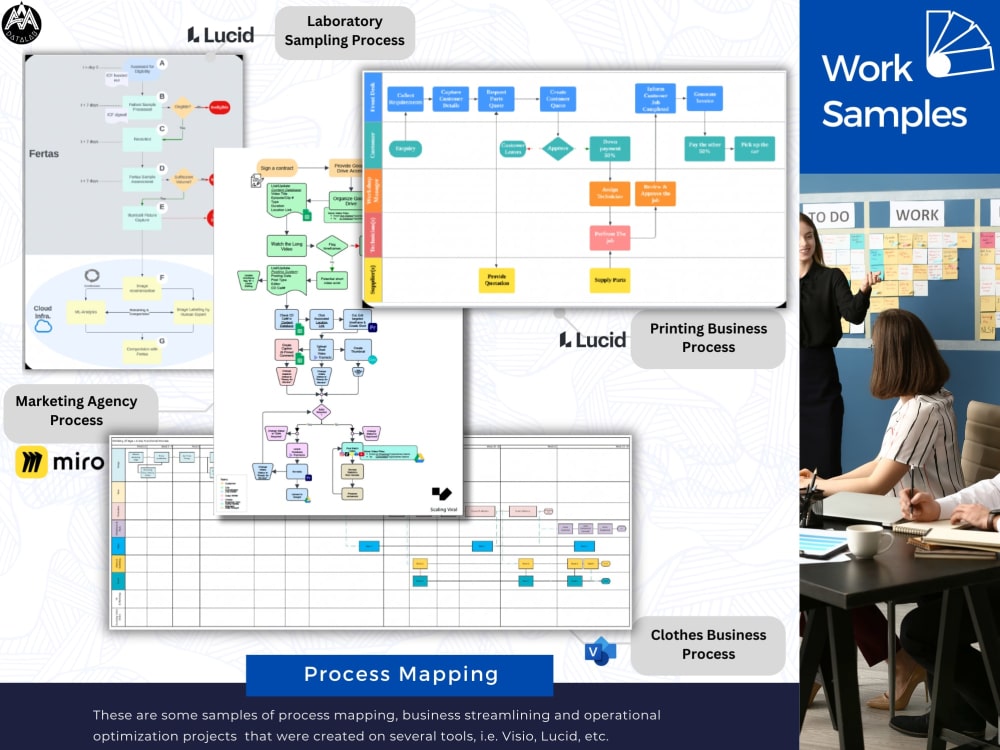
Task: Click the grey circular arrows icon in lab diagram
Action: tap(92, 276)
